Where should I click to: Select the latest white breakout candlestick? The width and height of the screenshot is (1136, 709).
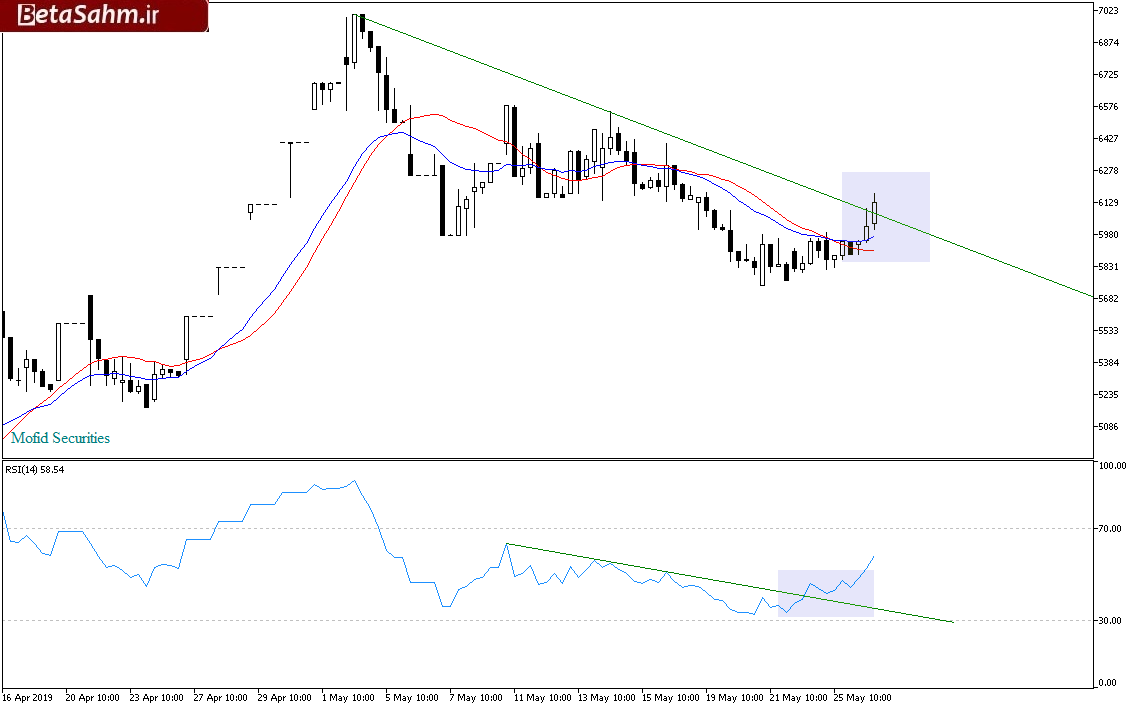[x=874, y=212]
